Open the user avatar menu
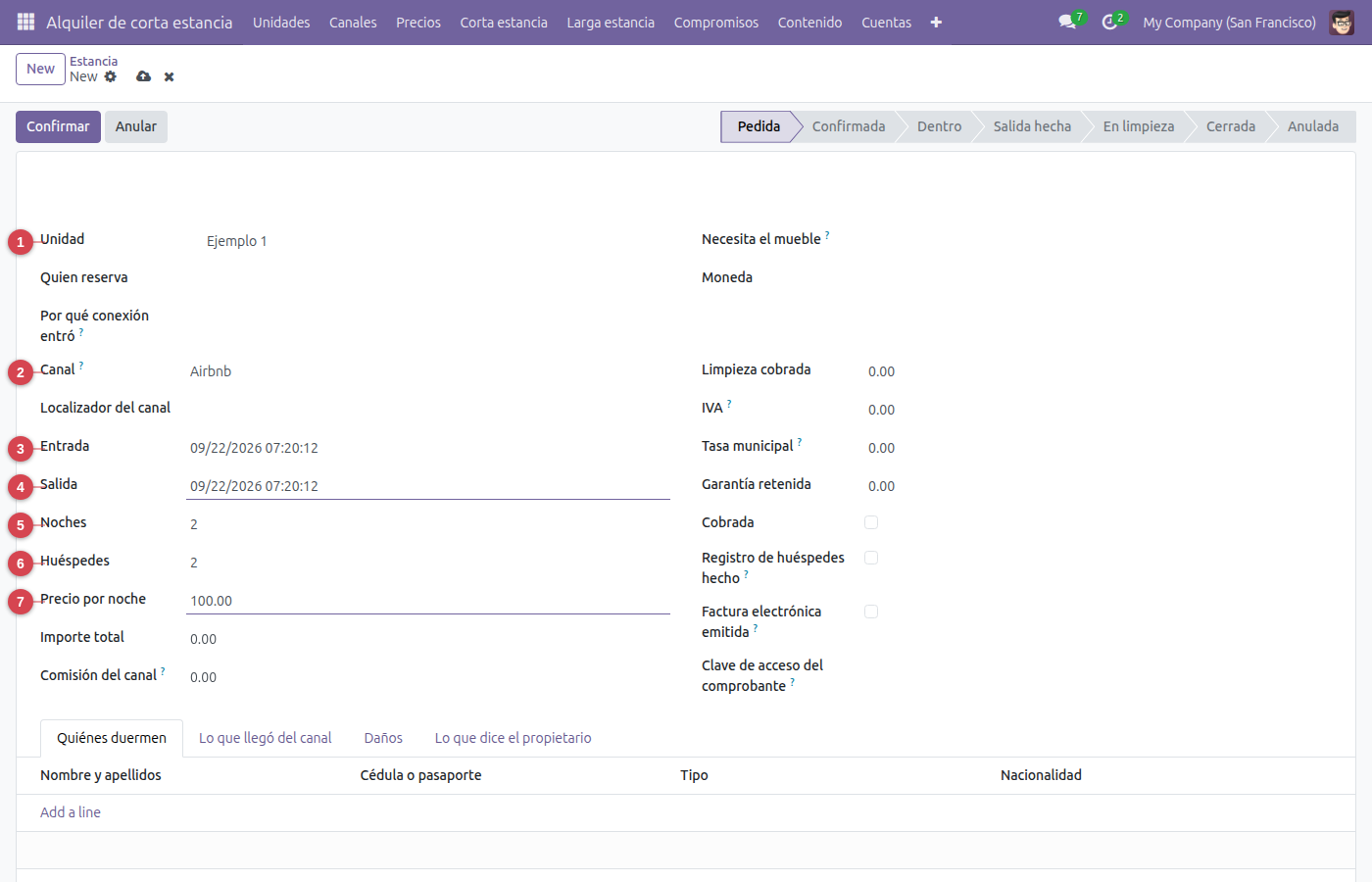The width and height of the screenshot is (1372, 882). pyautogui.click(x=1342, y=22)
